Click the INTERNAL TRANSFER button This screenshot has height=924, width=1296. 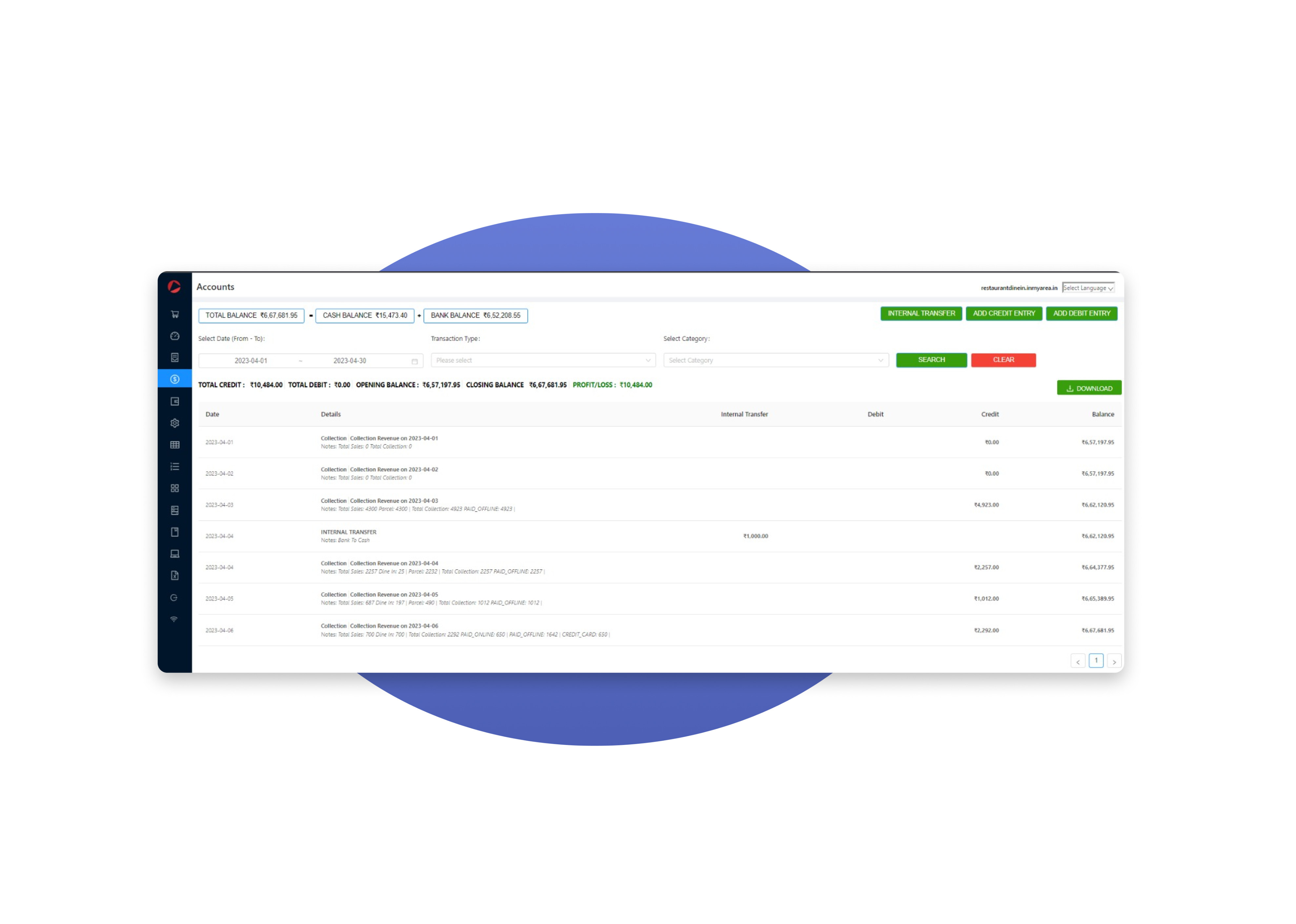(x=921, y=313)
